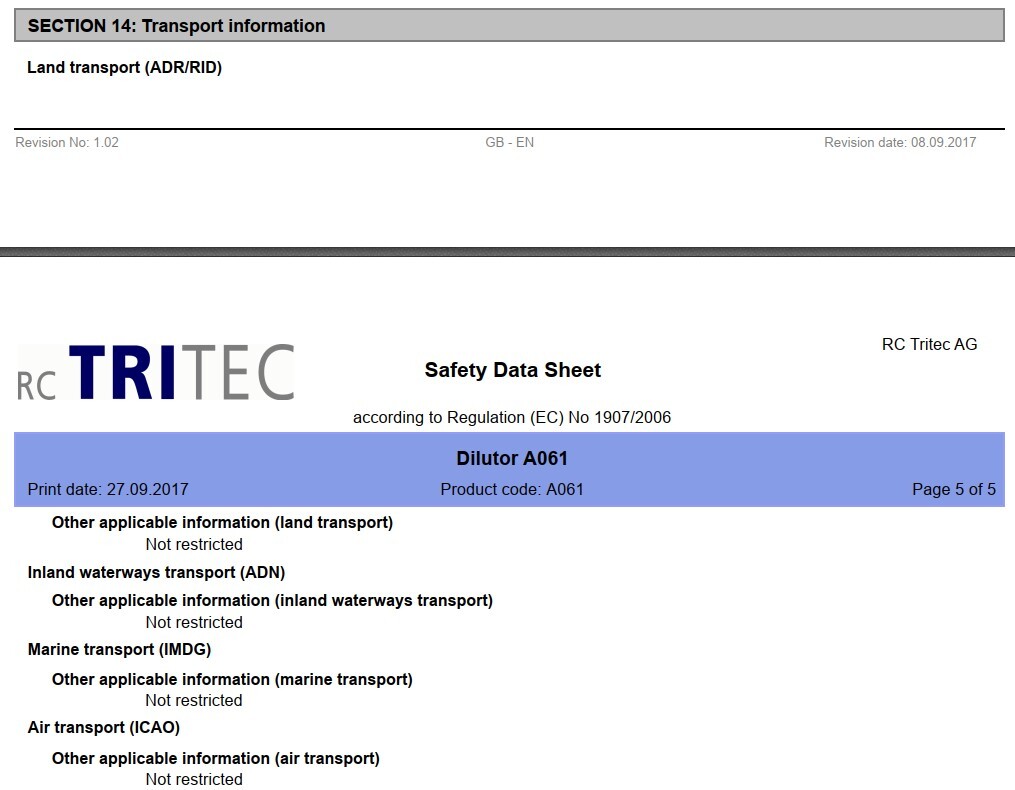Select 'Not restricted' for air transport
The width and height of the screenshot is (1015, 790).
tap(194, 779)
